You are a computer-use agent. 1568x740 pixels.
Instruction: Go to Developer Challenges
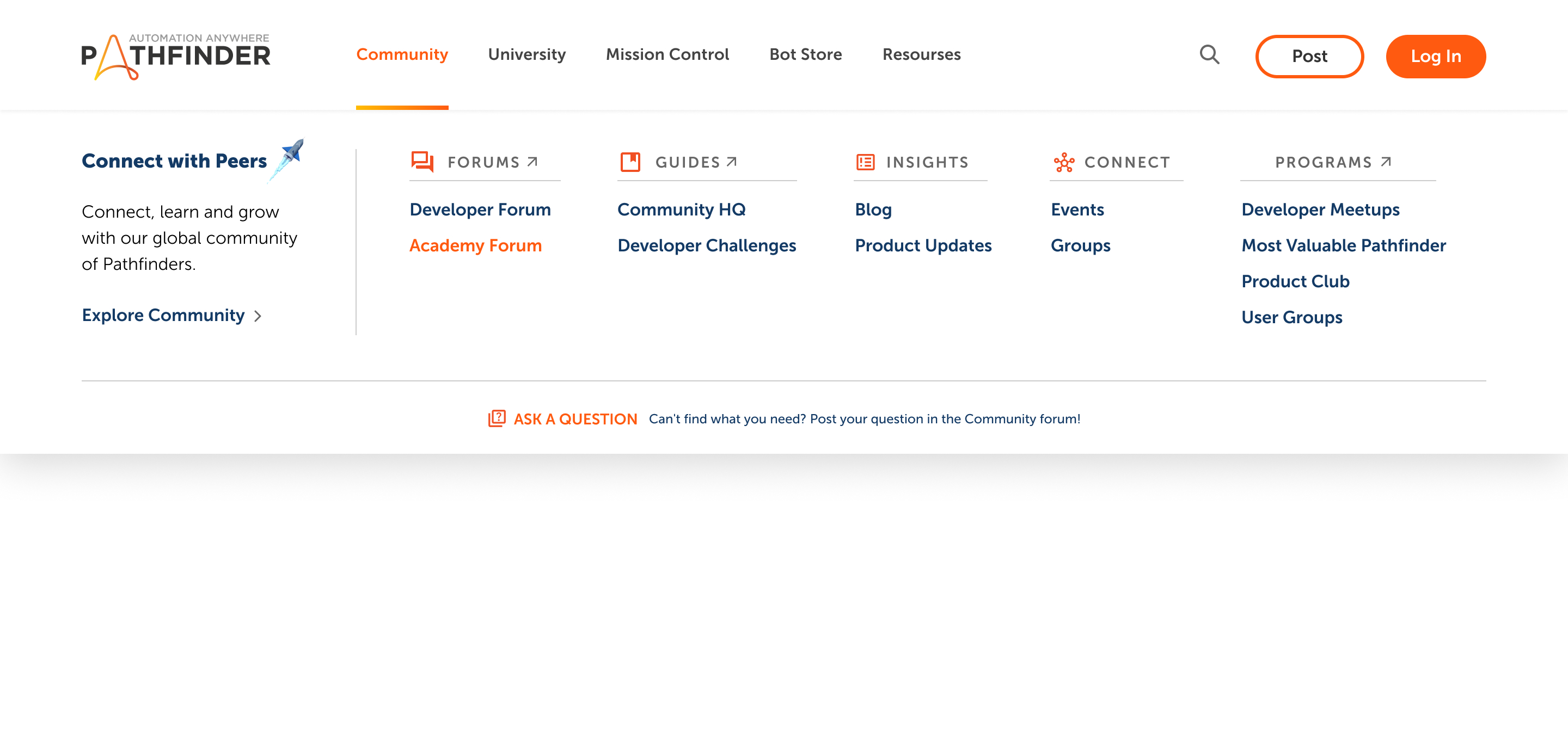point(706,245)
